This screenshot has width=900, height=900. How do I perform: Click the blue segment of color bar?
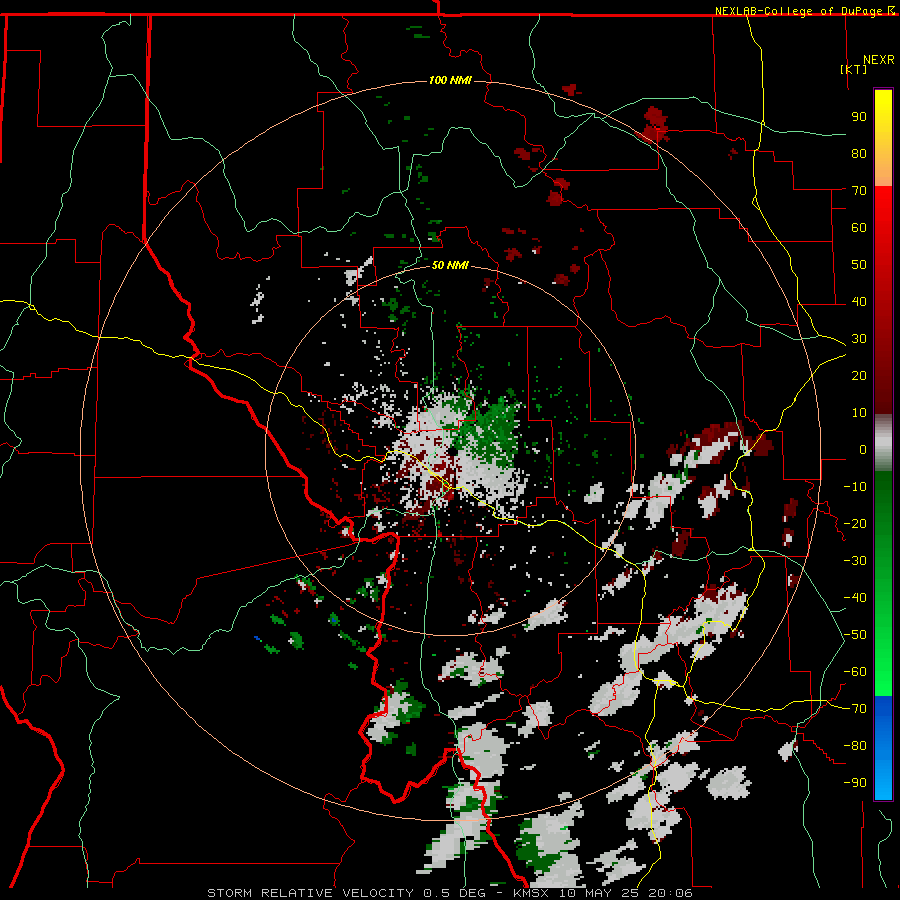click(x=883, y=748)
